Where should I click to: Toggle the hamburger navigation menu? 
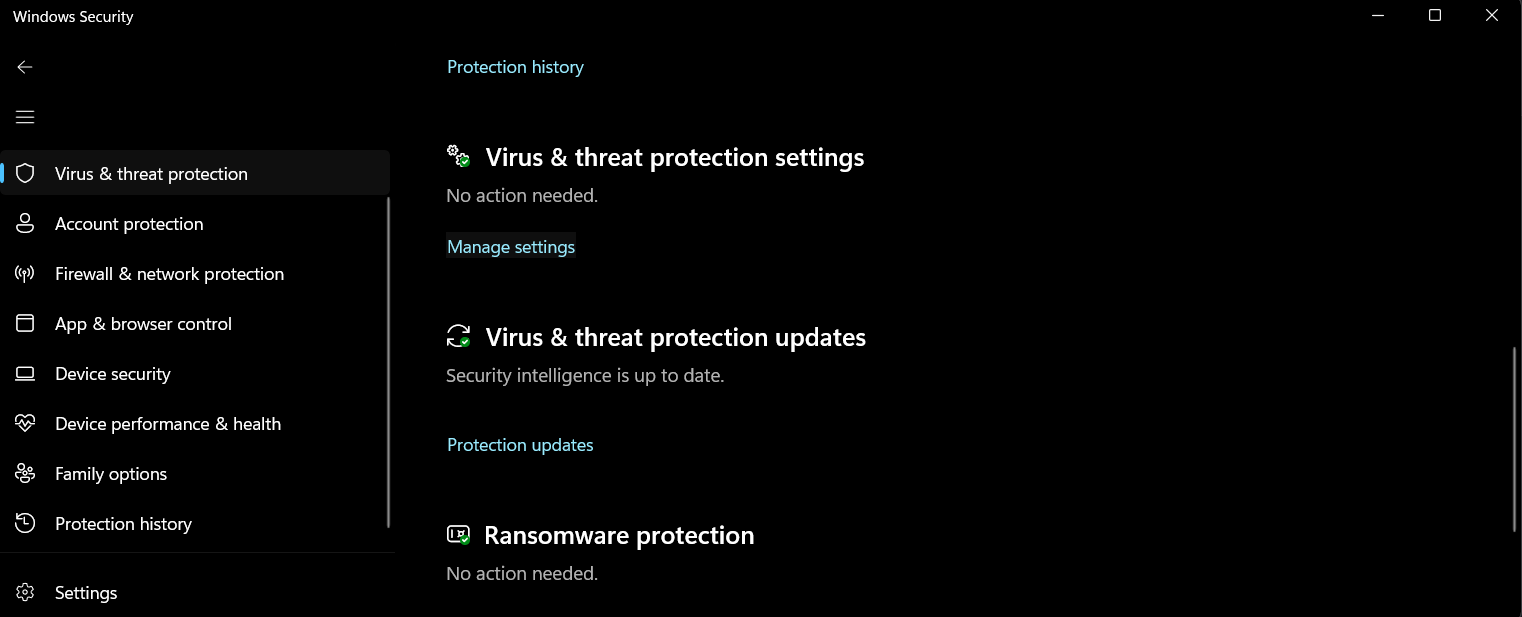25,117
